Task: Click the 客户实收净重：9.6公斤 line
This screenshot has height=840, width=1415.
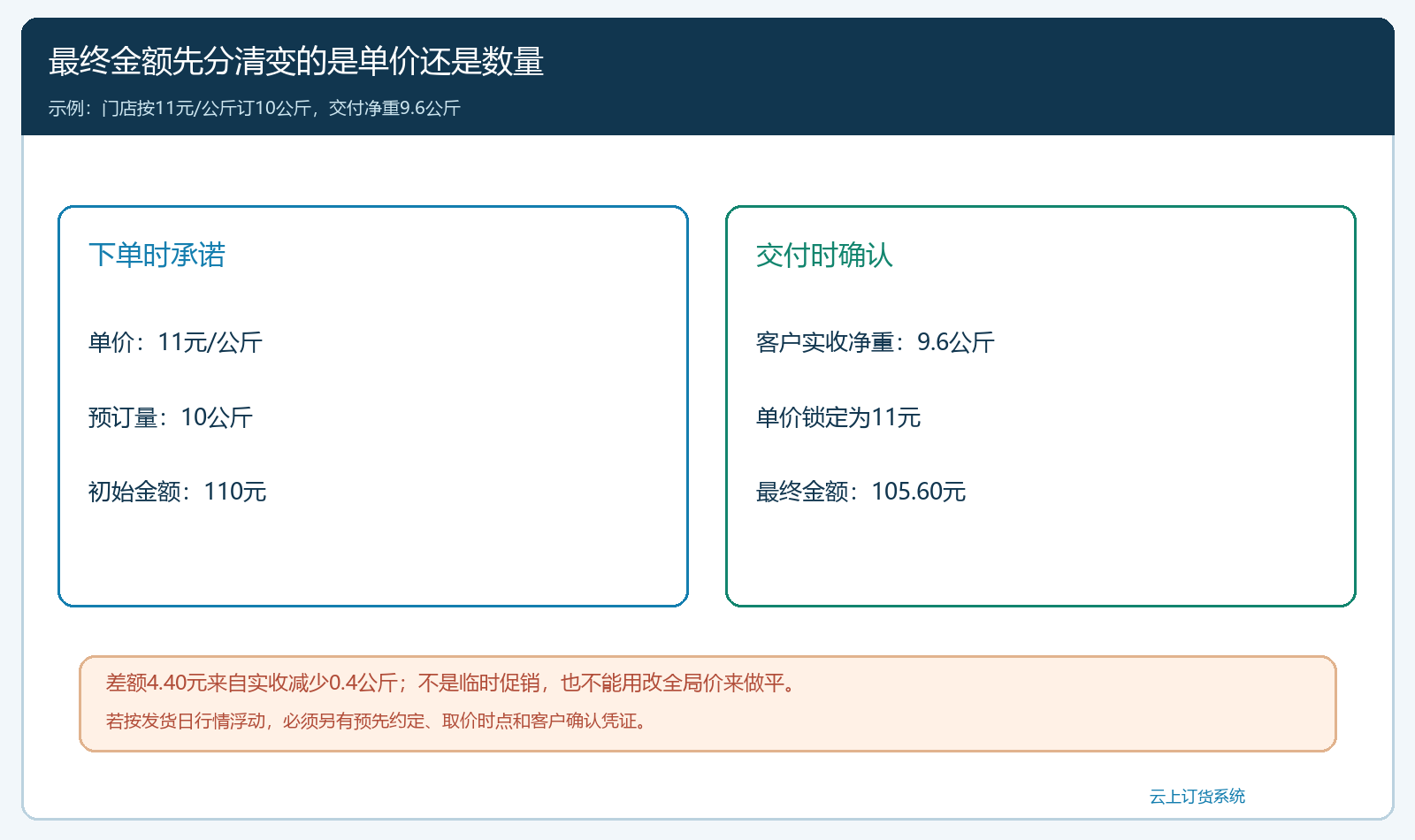Action: point(876,342)
